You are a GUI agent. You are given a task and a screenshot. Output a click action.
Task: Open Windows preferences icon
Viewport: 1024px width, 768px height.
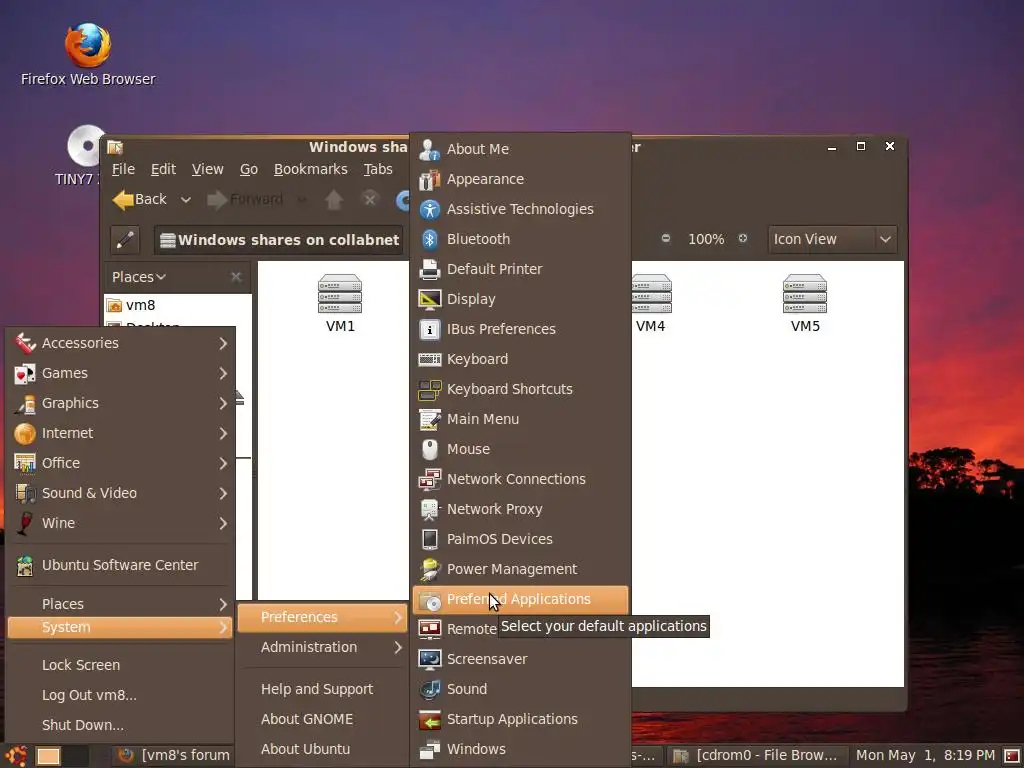(x=429, y=749)
